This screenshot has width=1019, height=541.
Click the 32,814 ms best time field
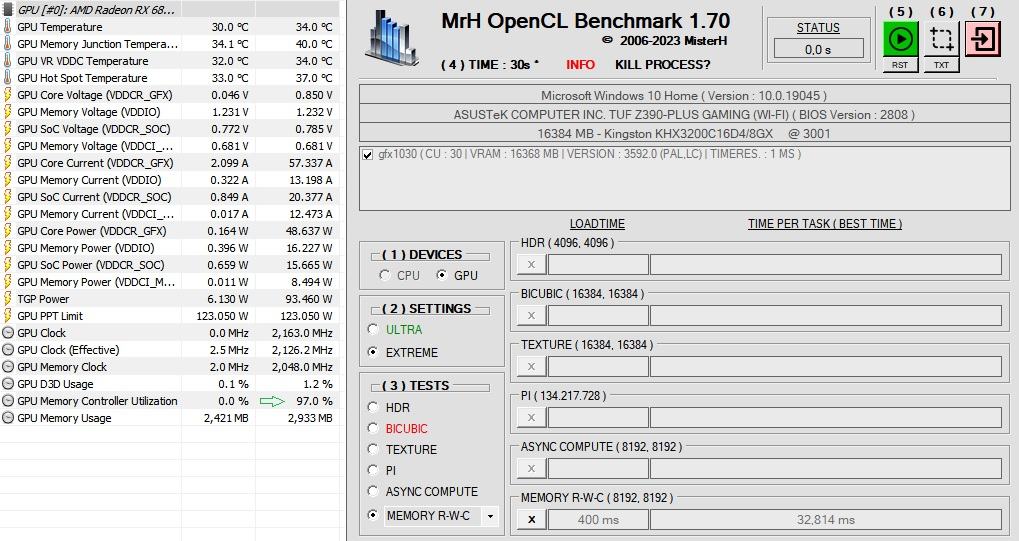826,520
